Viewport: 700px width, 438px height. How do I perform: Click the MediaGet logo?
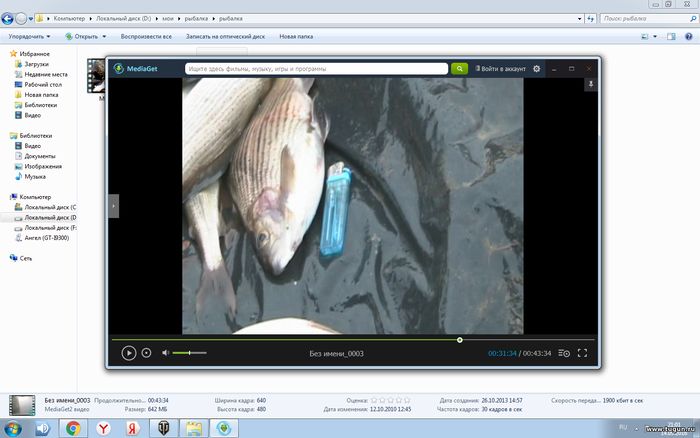[x=135, y=69]
